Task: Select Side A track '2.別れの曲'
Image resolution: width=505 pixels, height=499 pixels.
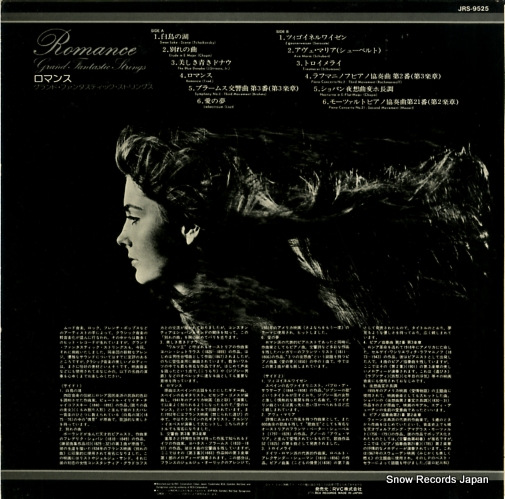Action: coord(180,50)
